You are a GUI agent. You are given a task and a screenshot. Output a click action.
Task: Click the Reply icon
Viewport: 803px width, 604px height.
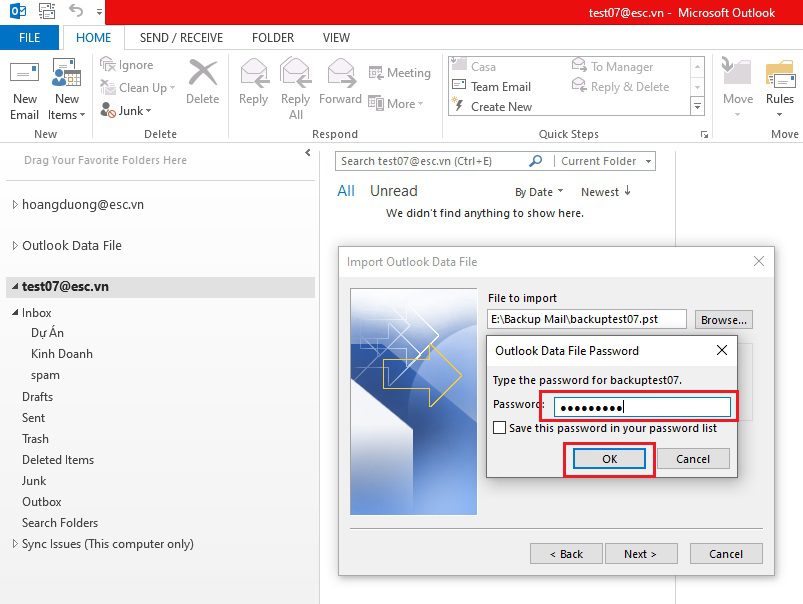click(254, 72)
